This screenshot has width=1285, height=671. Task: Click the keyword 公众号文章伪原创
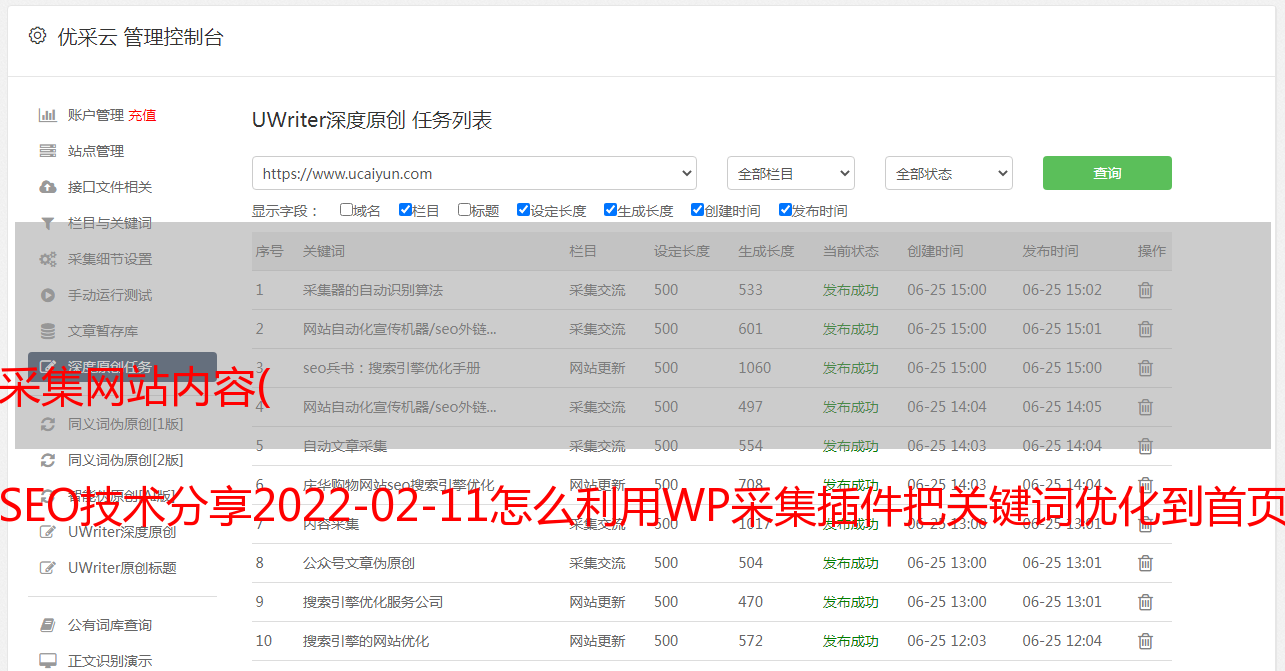[359, 563]
